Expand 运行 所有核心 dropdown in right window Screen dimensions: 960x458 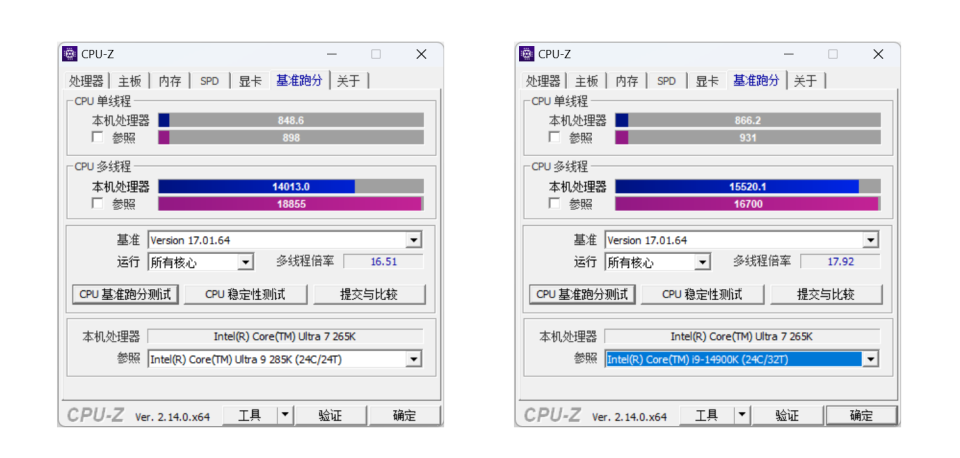coord(702,263)
